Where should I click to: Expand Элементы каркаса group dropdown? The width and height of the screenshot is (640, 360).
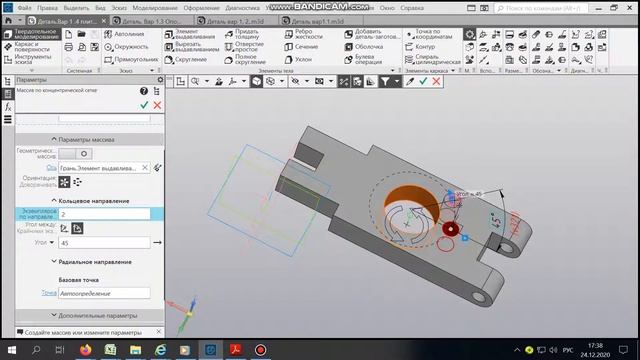coord(453,71)
